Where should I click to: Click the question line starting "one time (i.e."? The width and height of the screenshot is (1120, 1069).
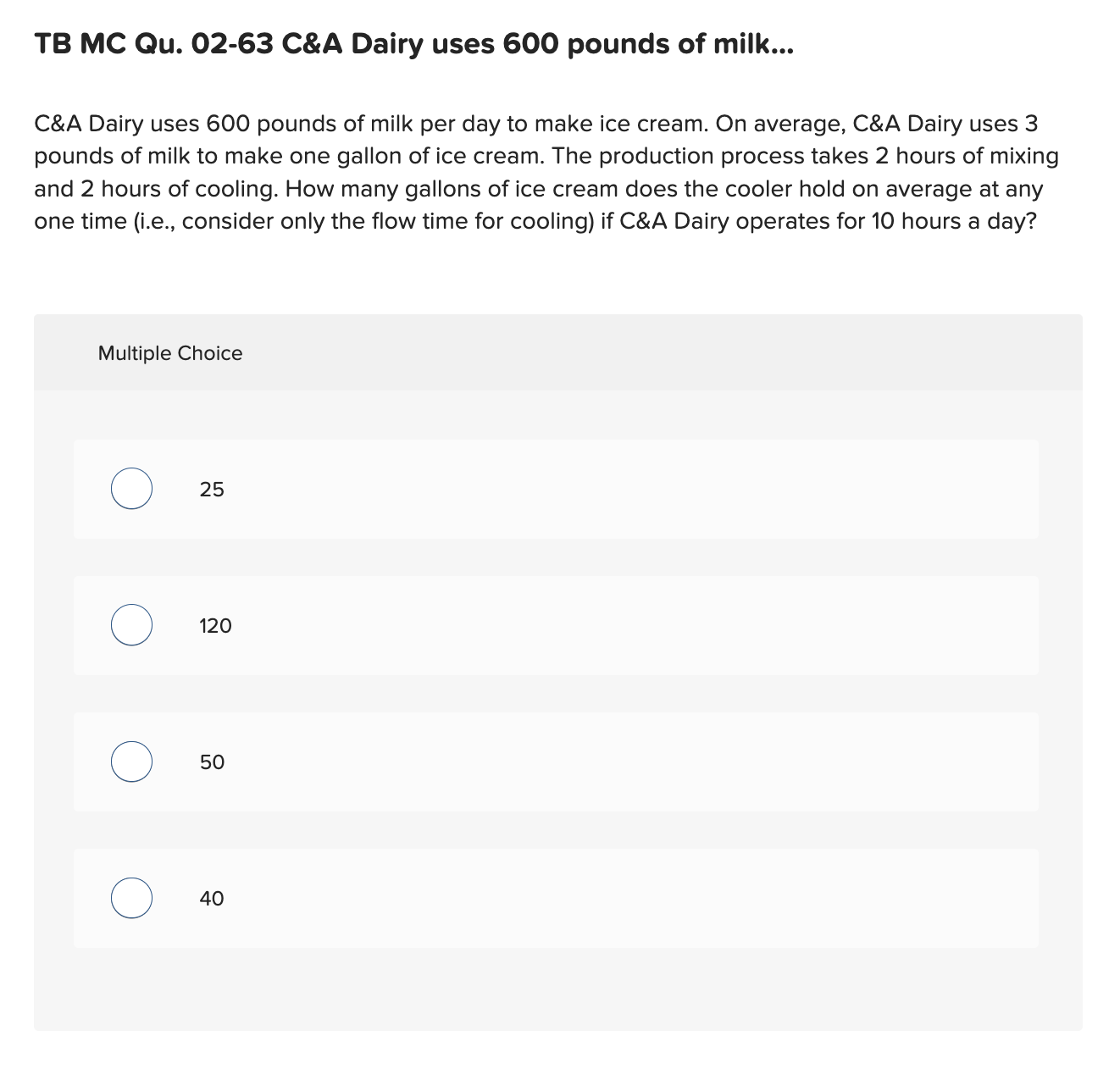534,221
